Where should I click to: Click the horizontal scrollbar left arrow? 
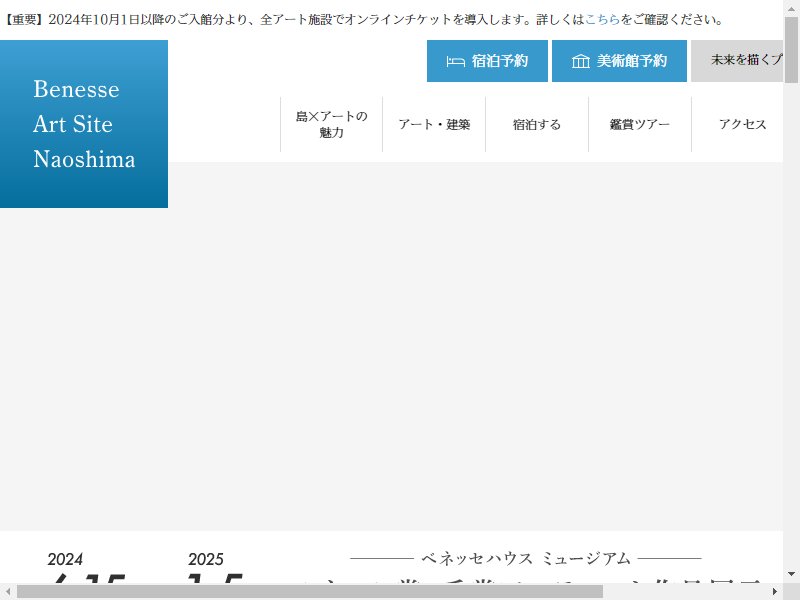click(x=8, y=592)
